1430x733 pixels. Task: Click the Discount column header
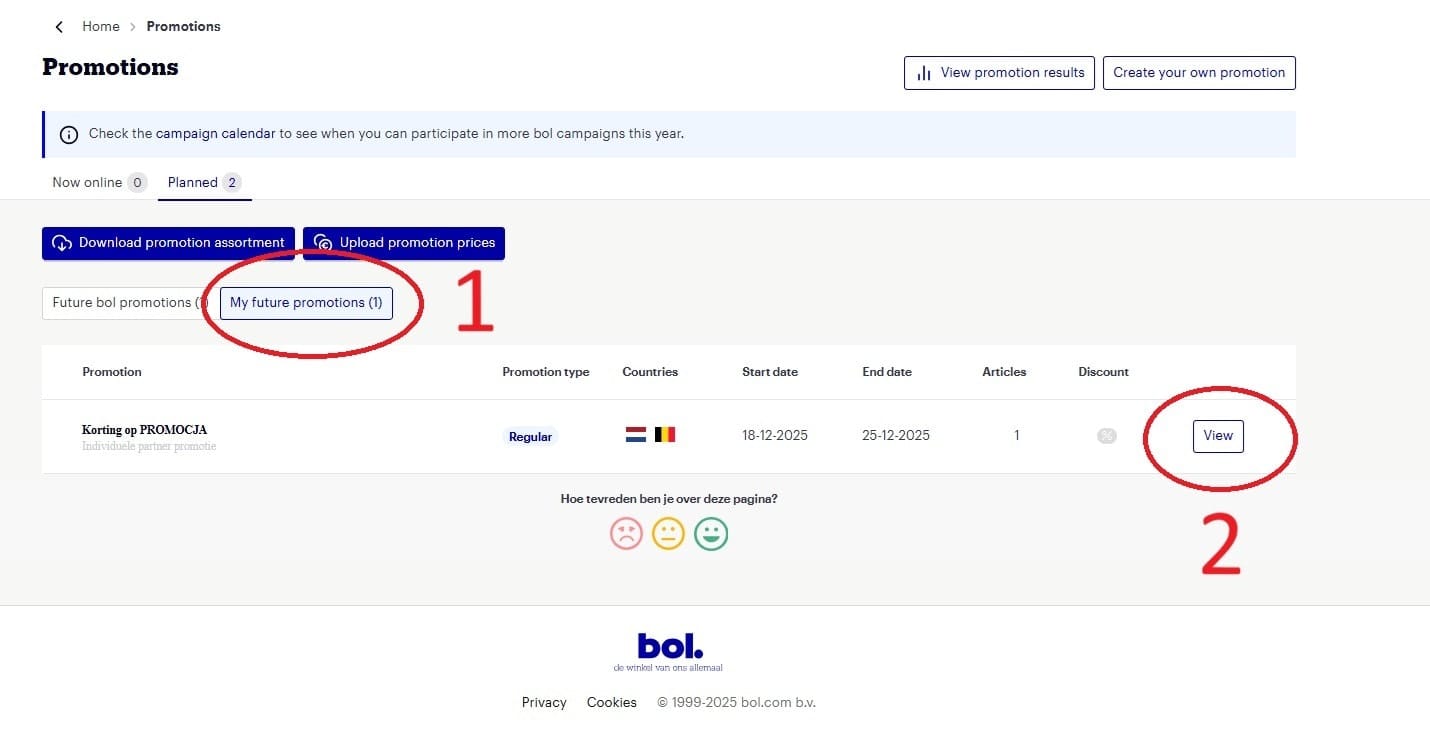[x=1103, y=372]
